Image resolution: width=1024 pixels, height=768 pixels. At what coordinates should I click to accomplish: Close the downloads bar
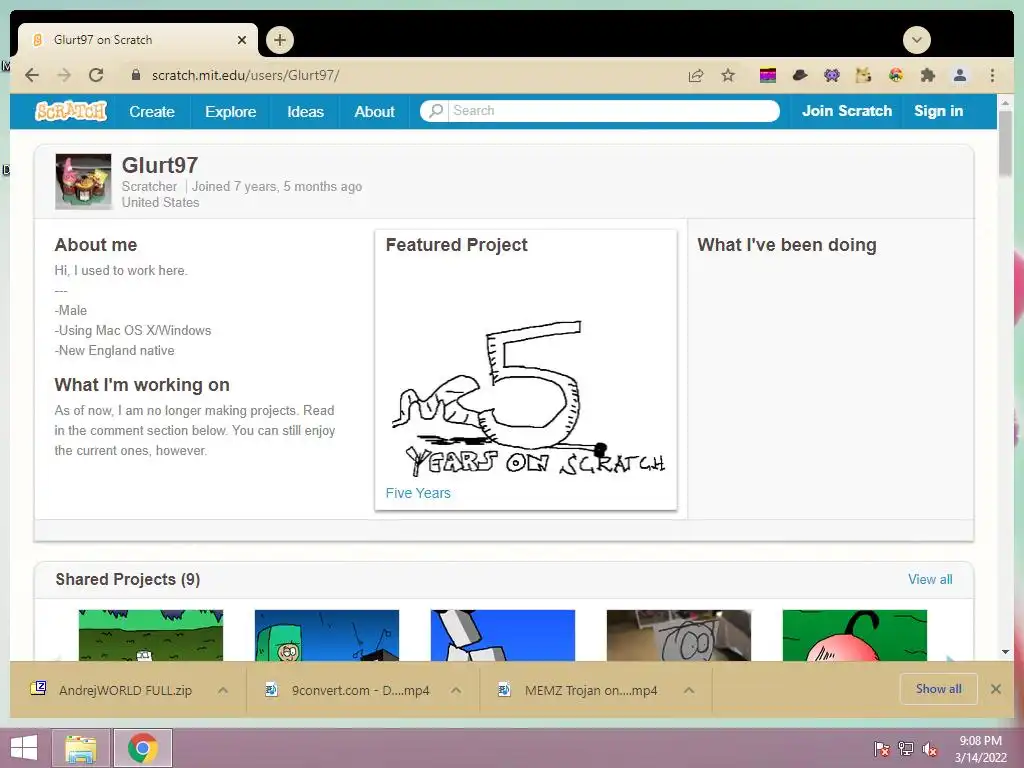(995, 689)
